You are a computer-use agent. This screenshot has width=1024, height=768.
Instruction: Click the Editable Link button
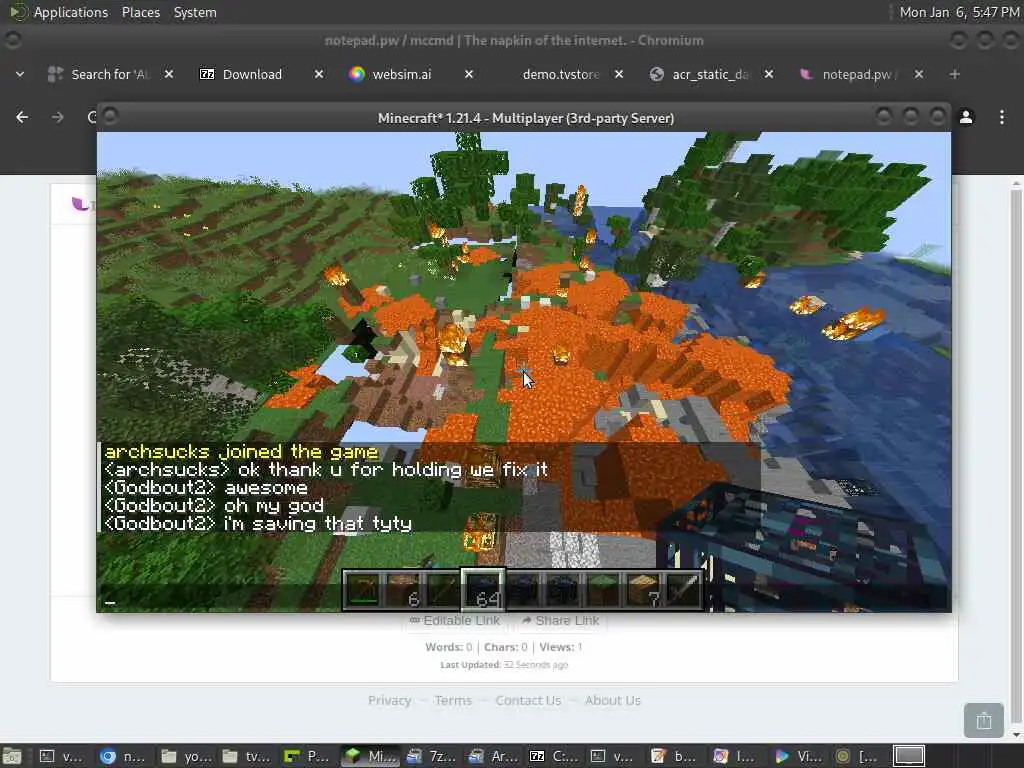click(x=455, y=620)
